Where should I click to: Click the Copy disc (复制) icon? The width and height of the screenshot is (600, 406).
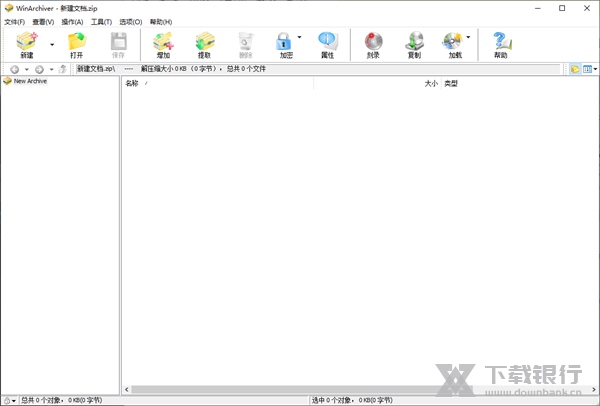pos(414,42)
